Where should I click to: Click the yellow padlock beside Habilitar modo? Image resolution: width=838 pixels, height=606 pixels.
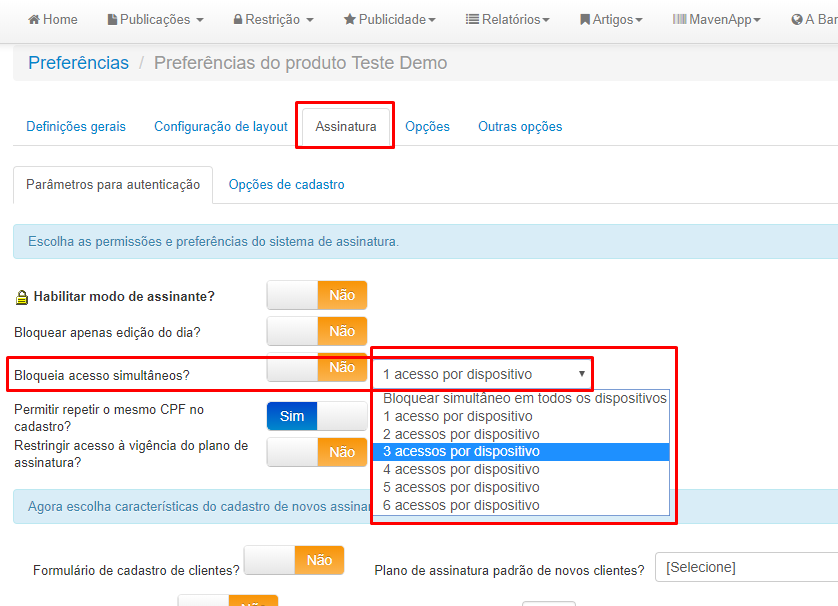click(x=21, y=297)
